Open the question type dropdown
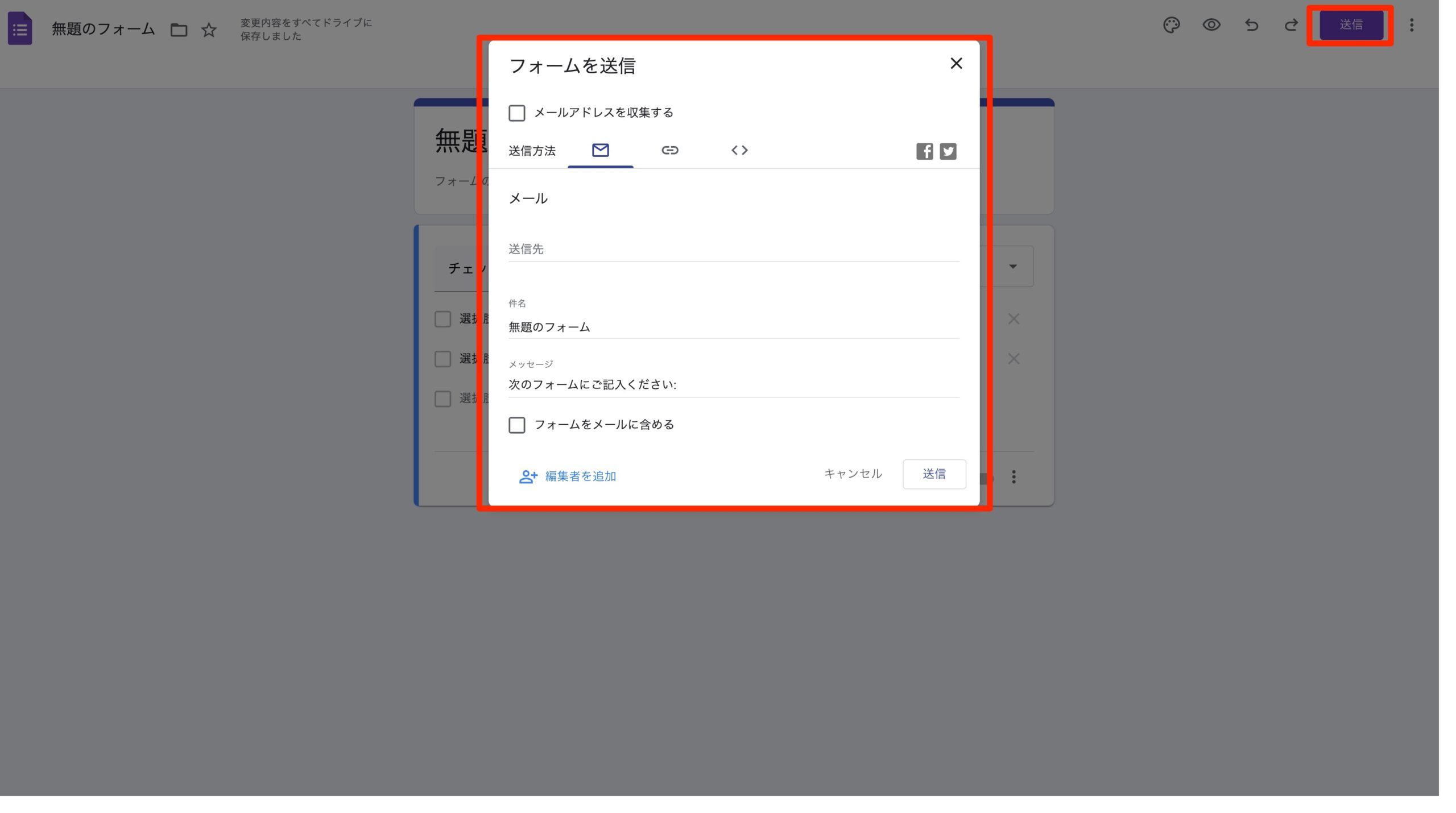Screen dimensions: 1456x813 (x=1014, y=266)
